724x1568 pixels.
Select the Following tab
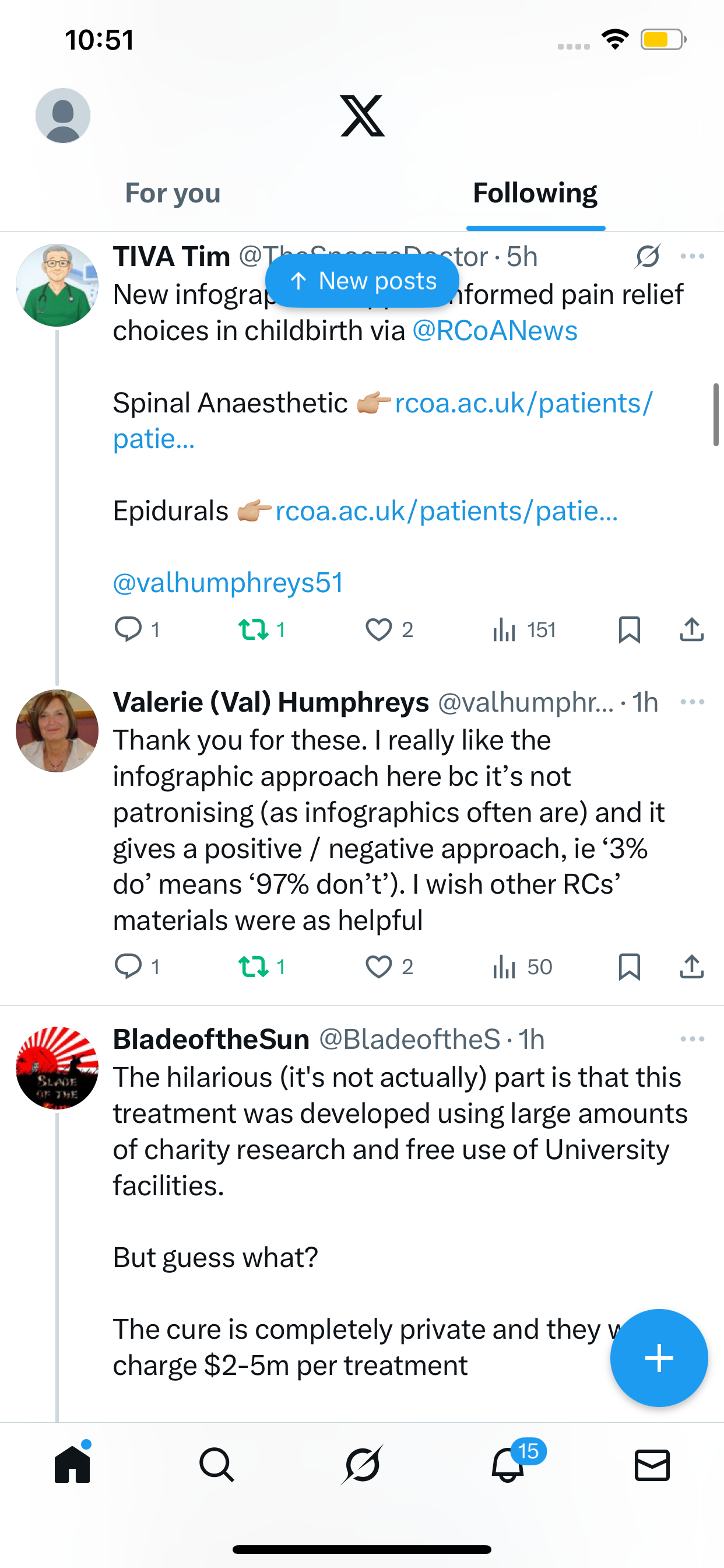[x=535, y=193]
